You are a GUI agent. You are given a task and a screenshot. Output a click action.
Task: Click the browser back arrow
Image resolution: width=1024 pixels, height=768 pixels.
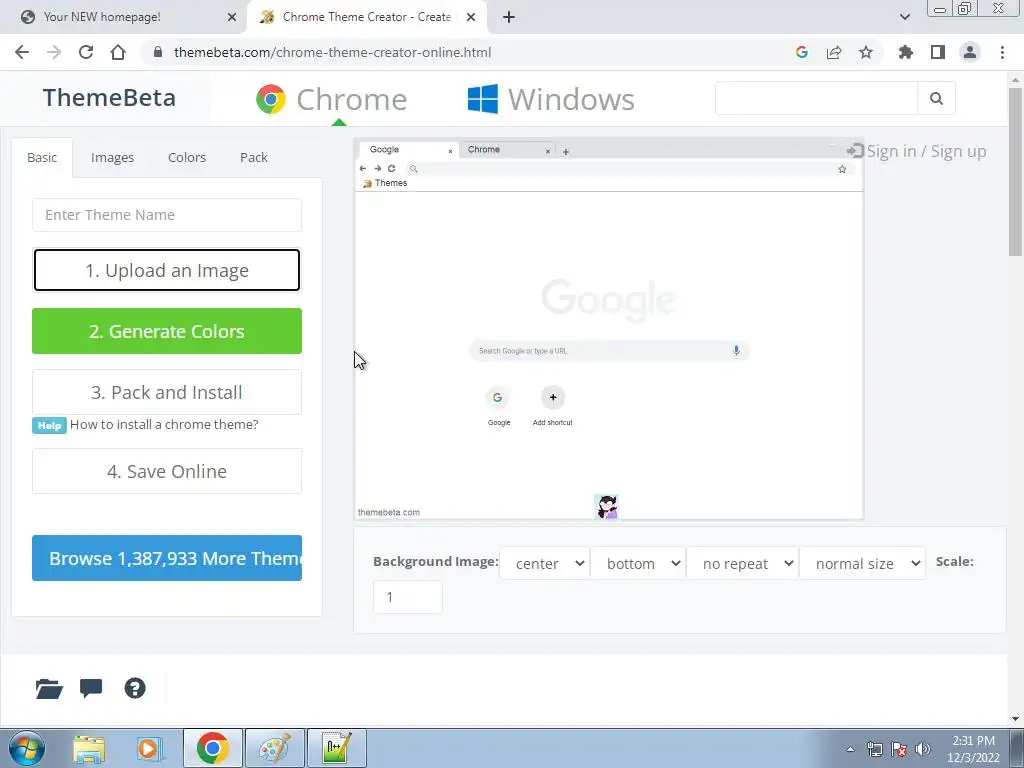[22, 52]
